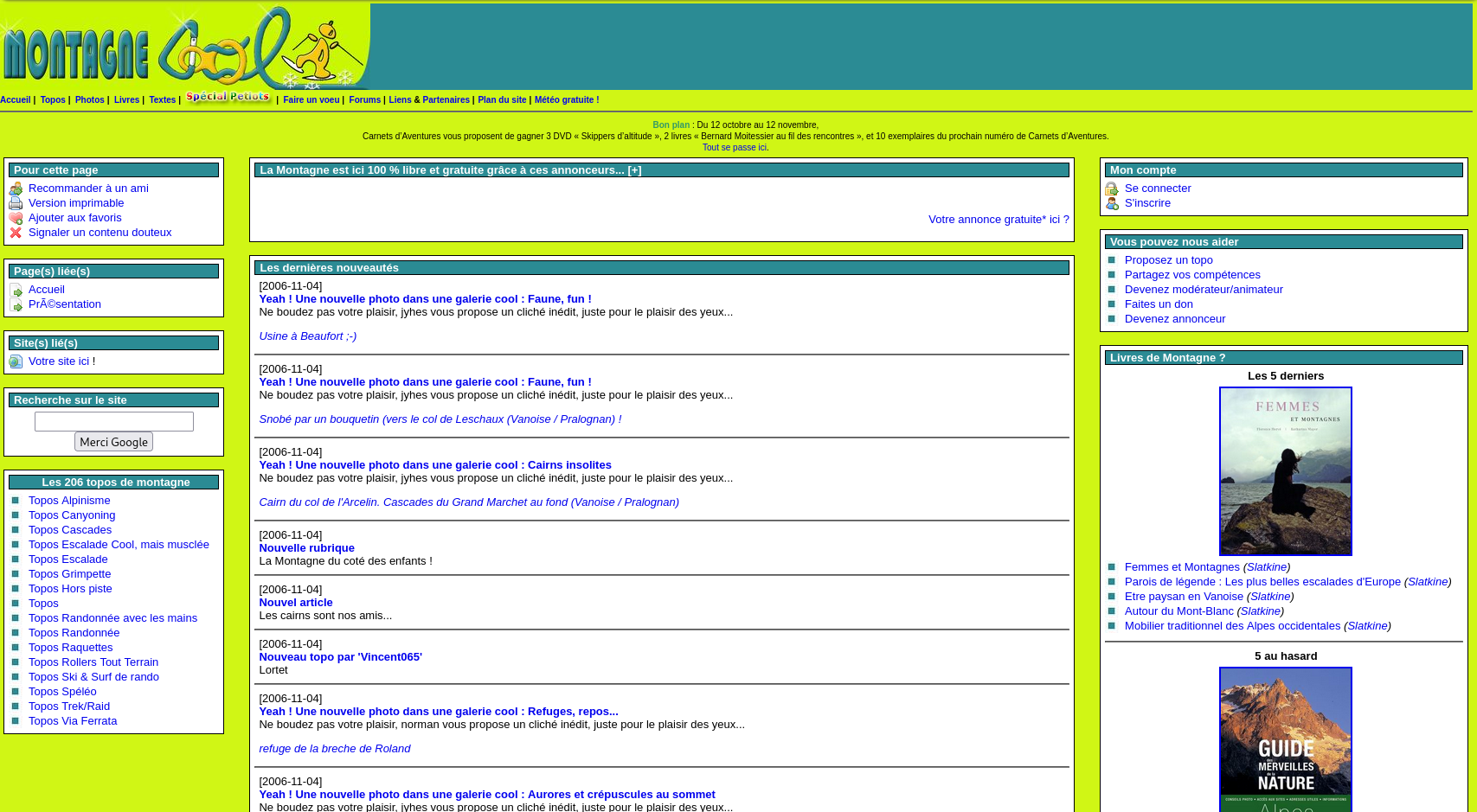Select Météo gratuite in the navigation bar

566,99
